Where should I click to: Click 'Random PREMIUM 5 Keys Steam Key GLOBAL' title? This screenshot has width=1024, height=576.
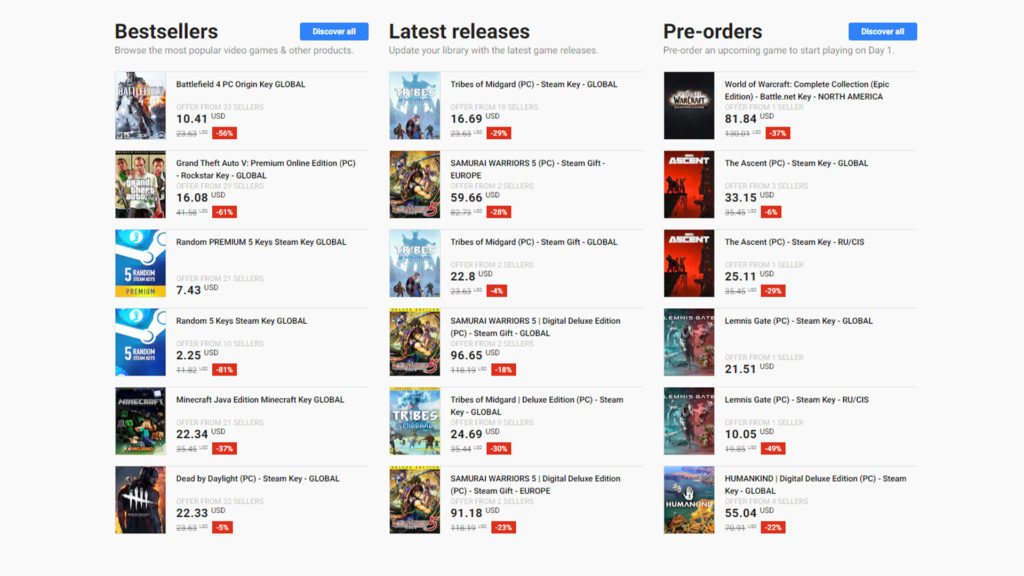[261, 242]
